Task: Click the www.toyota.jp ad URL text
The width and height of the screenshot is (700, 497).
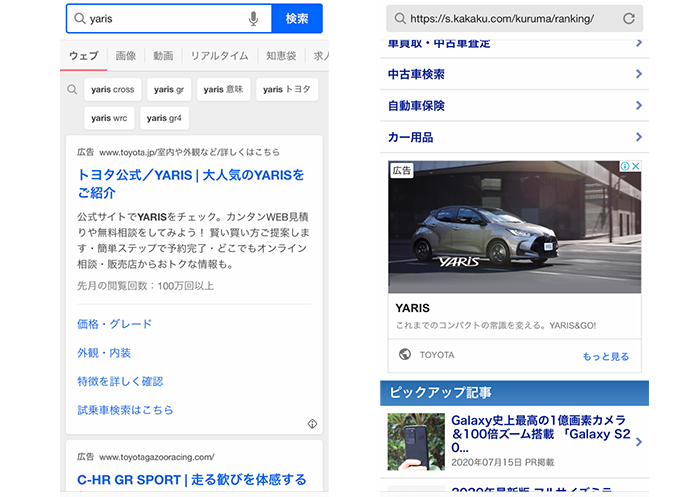Action: pos(189,152)
